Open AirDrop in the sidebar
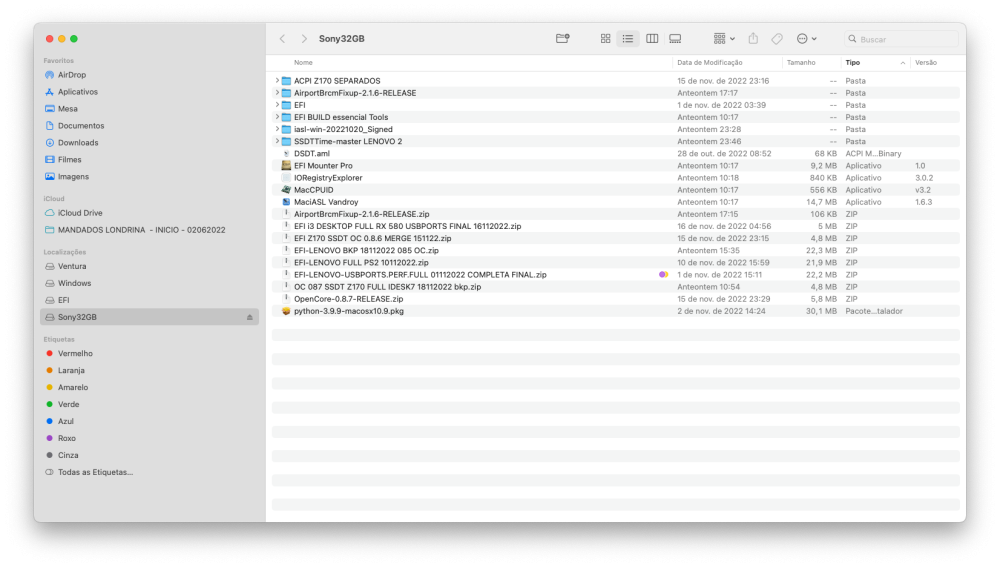1000x567 pixels. tap(72, 75)
